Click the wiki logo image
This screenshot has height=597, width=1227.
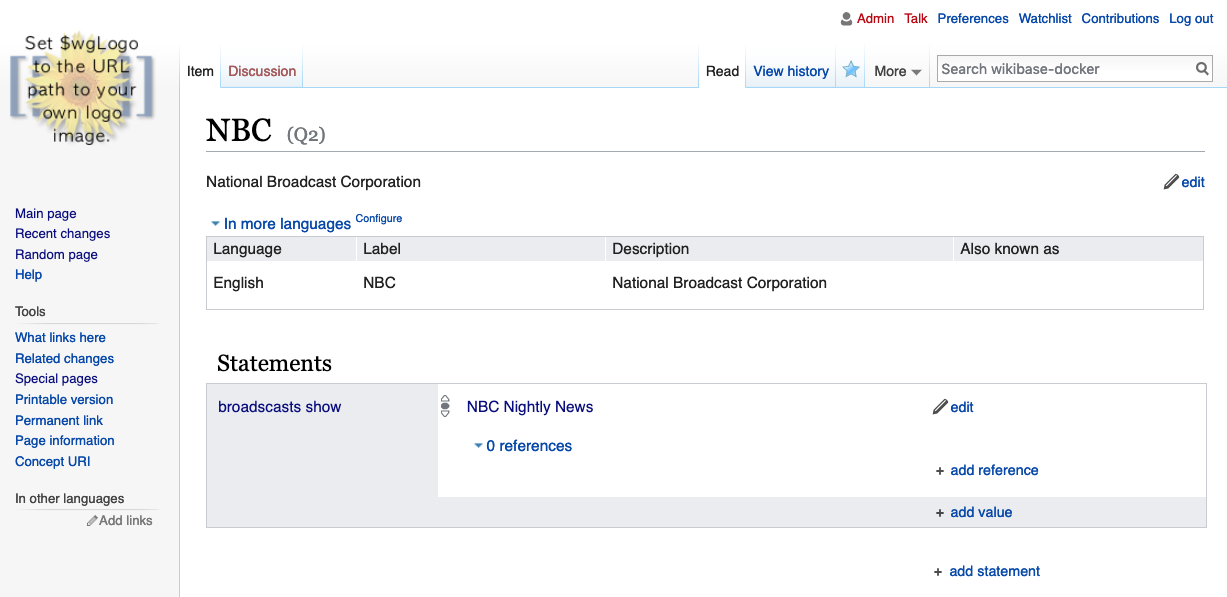pyautogui.click(x=82, y=88)
